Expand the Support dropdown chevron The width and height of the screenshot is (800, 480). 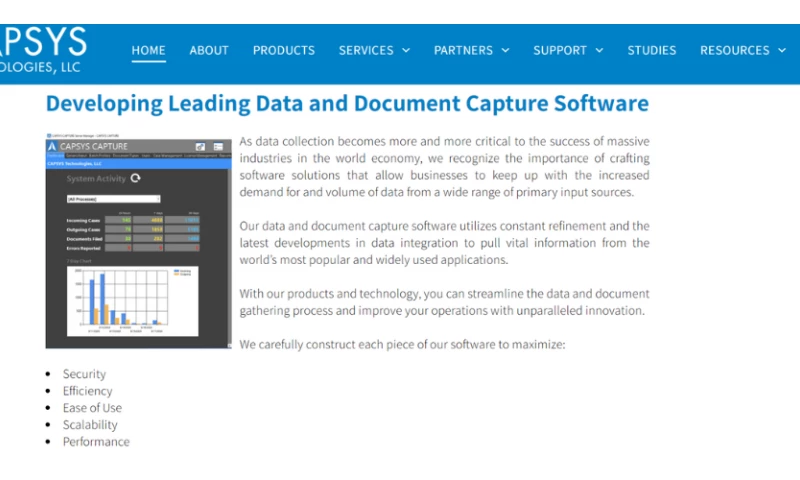(599, 50)
